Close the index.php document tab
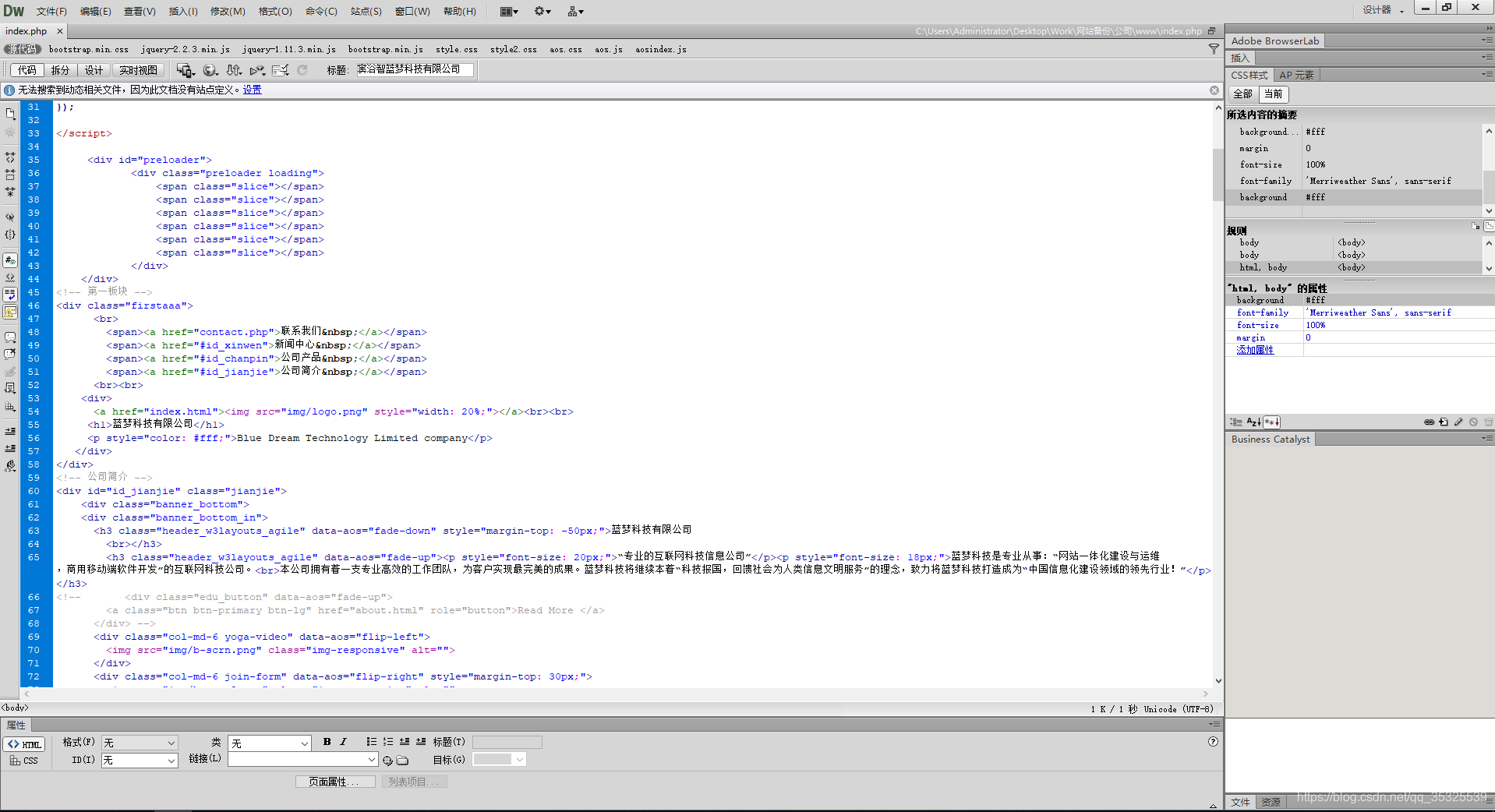Viewport: 1495px width, 812px height. (x=59, y=31)
